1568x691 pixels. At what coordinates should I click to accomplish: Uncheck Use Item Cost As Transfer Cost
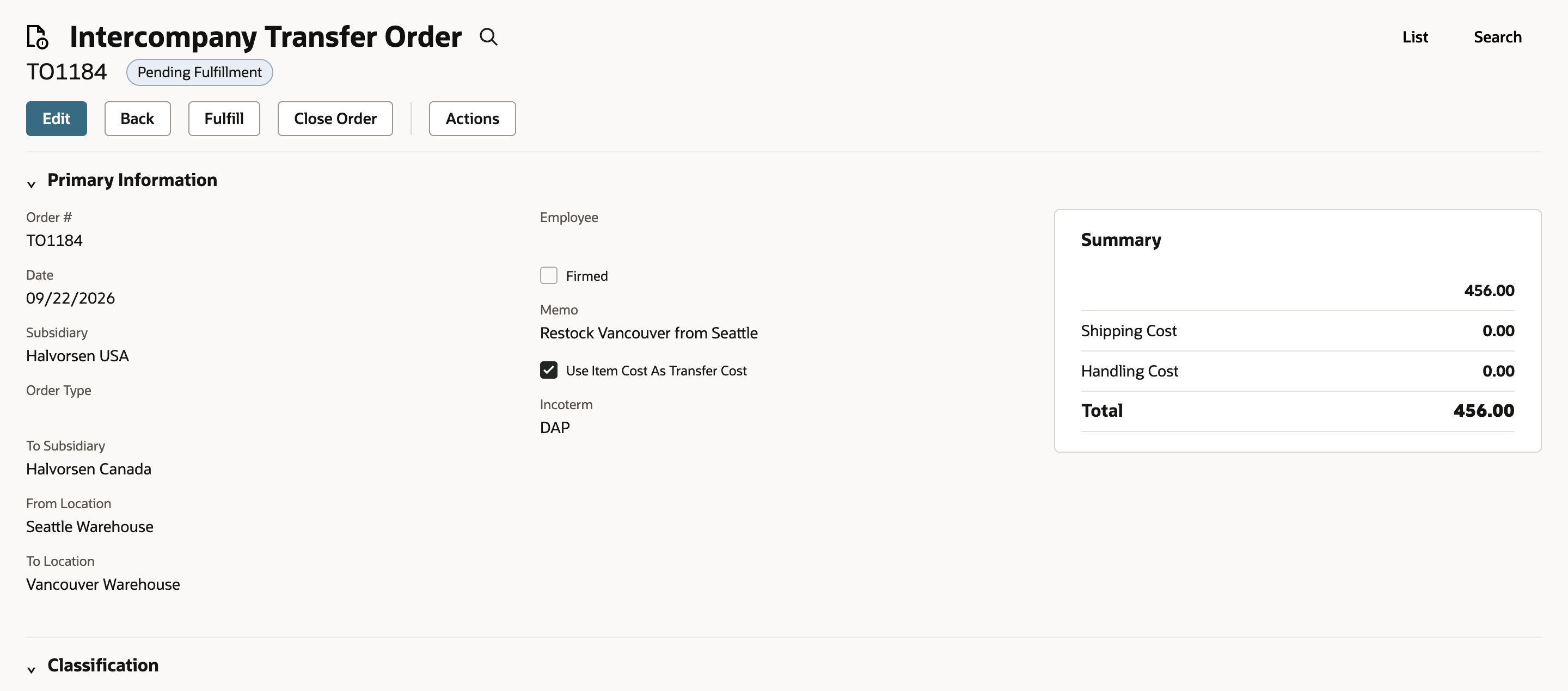[x=548, y=370]
